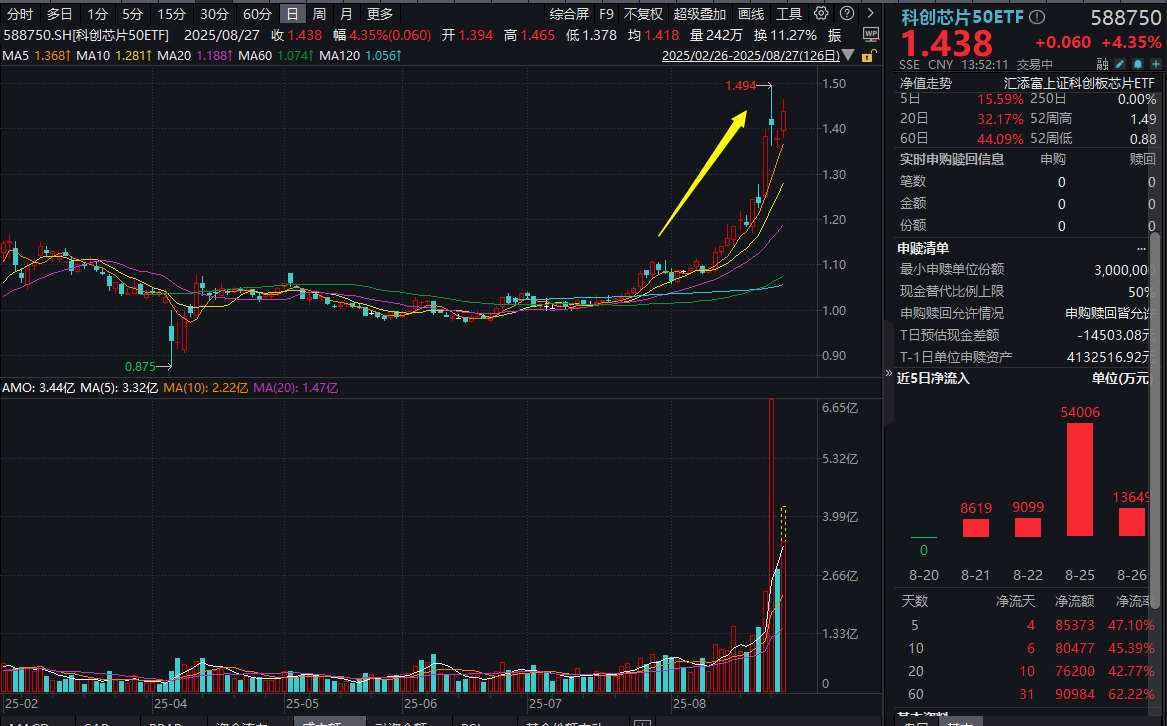Click the help question-mark icon
1167x726 pixels.
tap(846, 13)
